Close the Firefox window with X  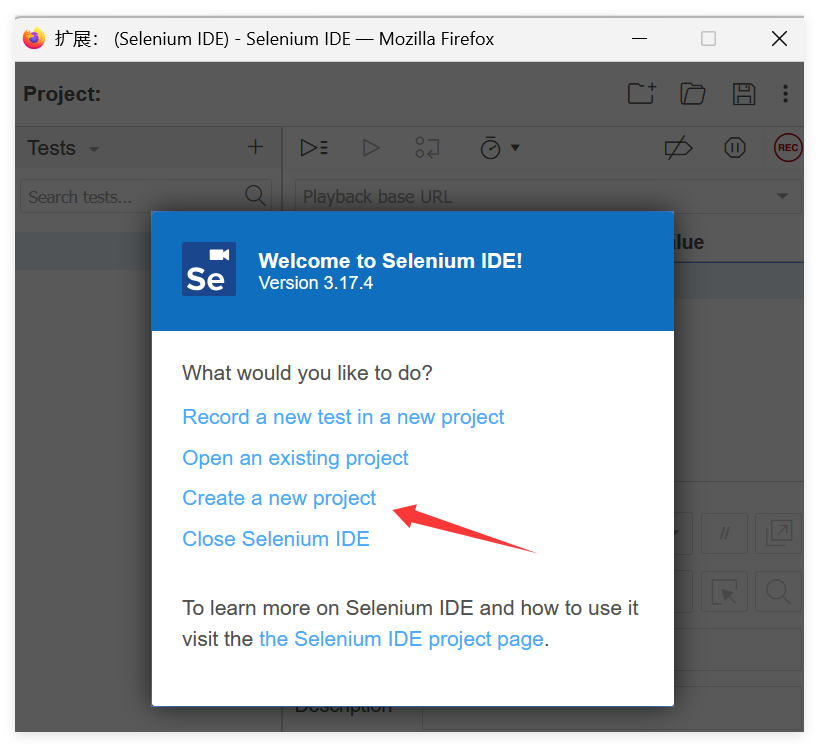coord(779,39)
